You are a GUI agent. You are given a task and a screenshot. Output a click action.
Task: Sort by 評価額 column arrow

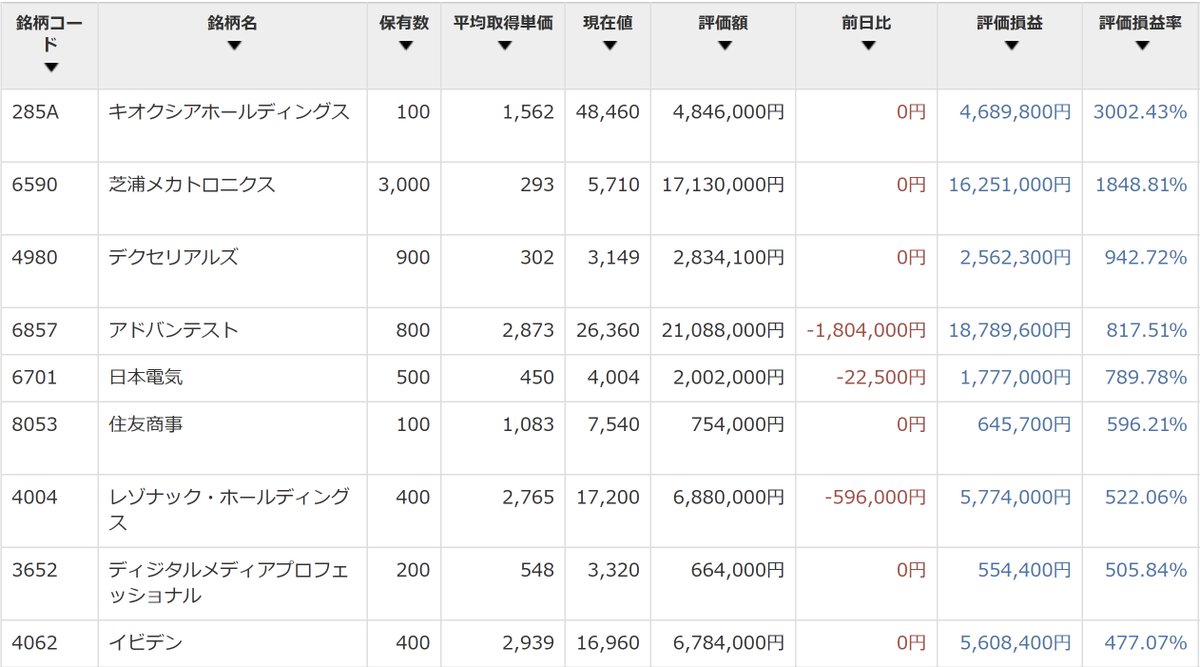pyautogui.click(x=723, y=45)
